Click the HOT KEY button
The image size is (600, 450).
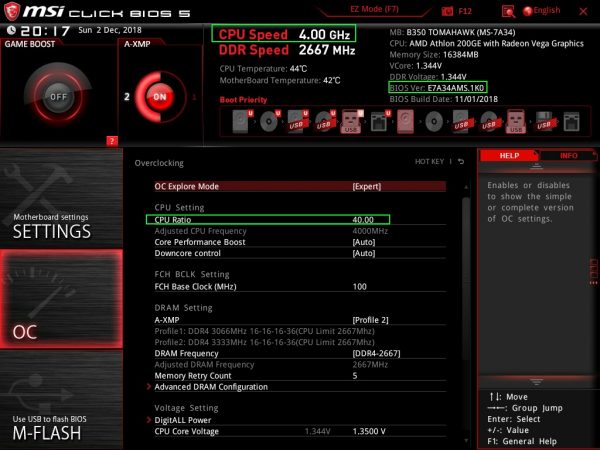429,162
